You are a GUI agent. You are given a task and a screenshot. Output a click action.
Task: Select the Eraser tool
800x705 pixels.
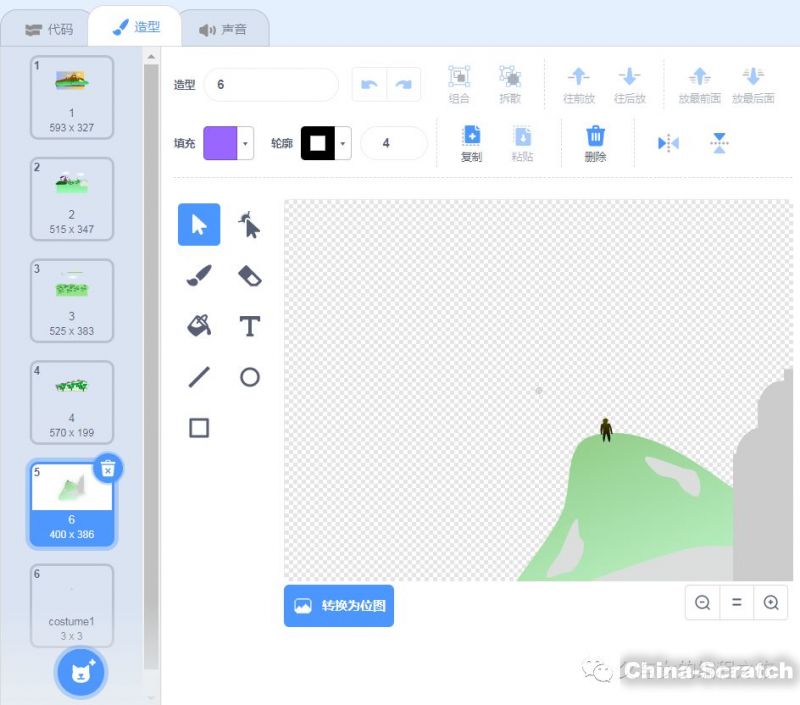[250, 276]
